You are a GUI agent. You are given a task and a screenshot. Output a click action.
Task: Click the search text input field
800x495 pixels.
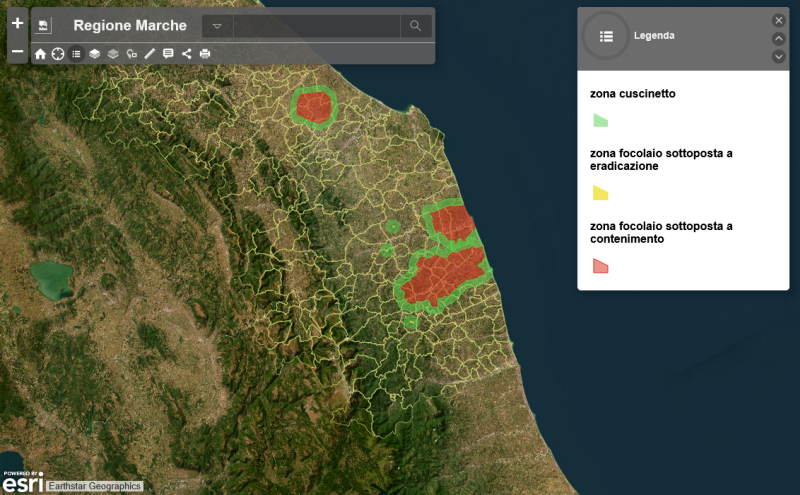click(316, 26)
